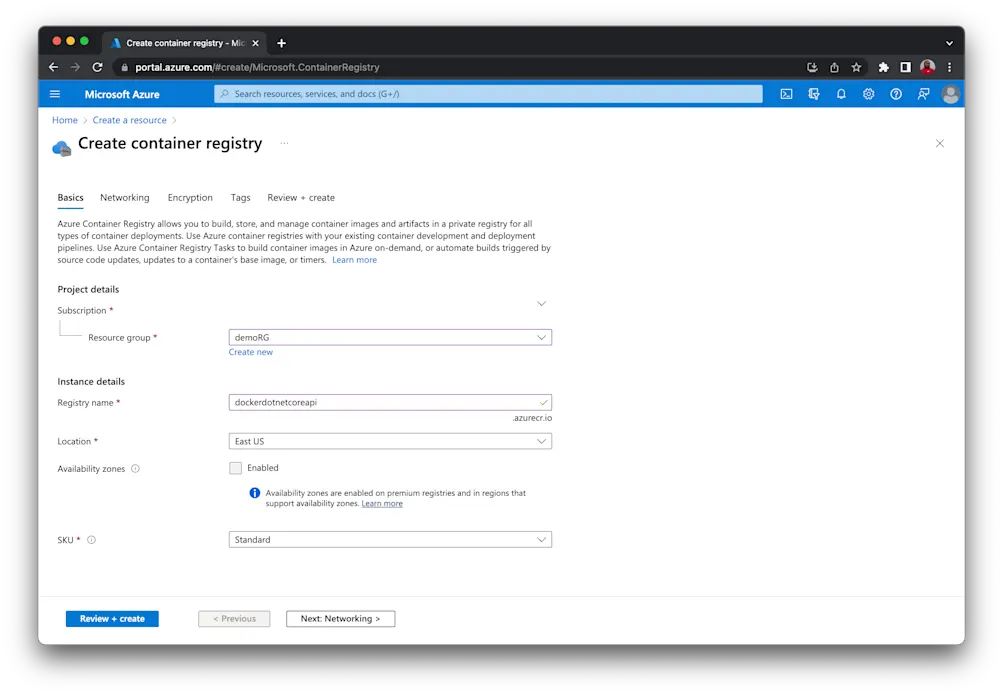Open the help question mark icon
The height and width of the screenshot is (695, 1003).
click(896, 93)
